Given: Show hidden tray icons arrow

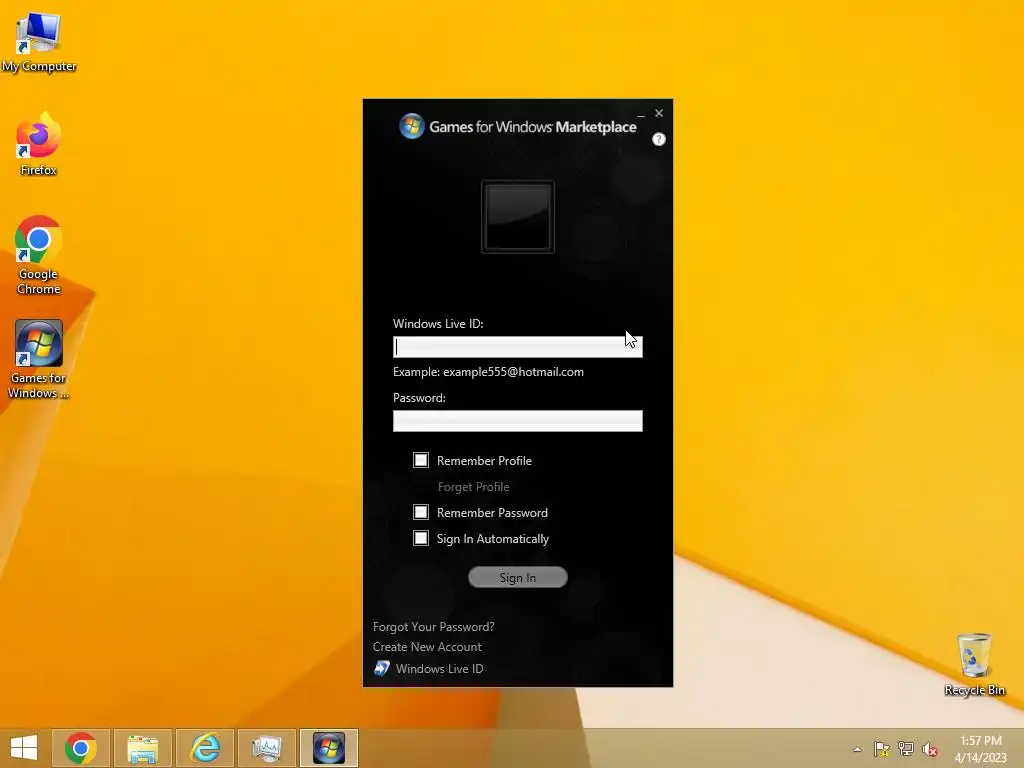Looking at the screenshot, I should [x=857, y=749].
